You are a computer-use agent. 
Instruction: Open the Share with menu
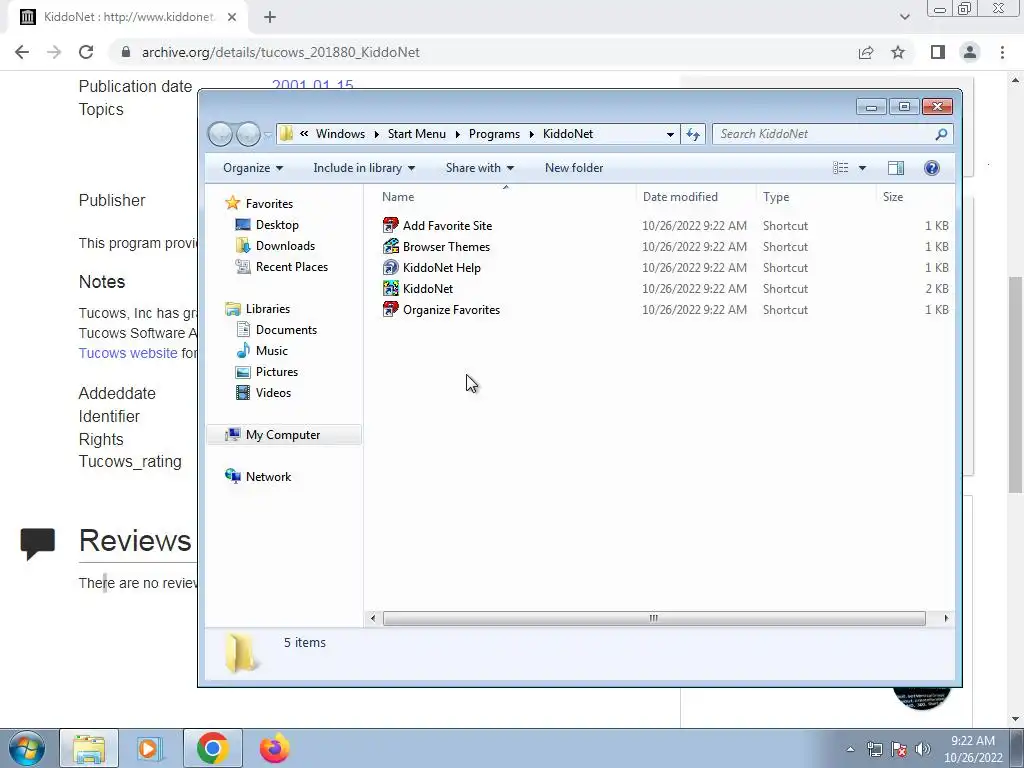pyautogui.click(x=479, y=168)
